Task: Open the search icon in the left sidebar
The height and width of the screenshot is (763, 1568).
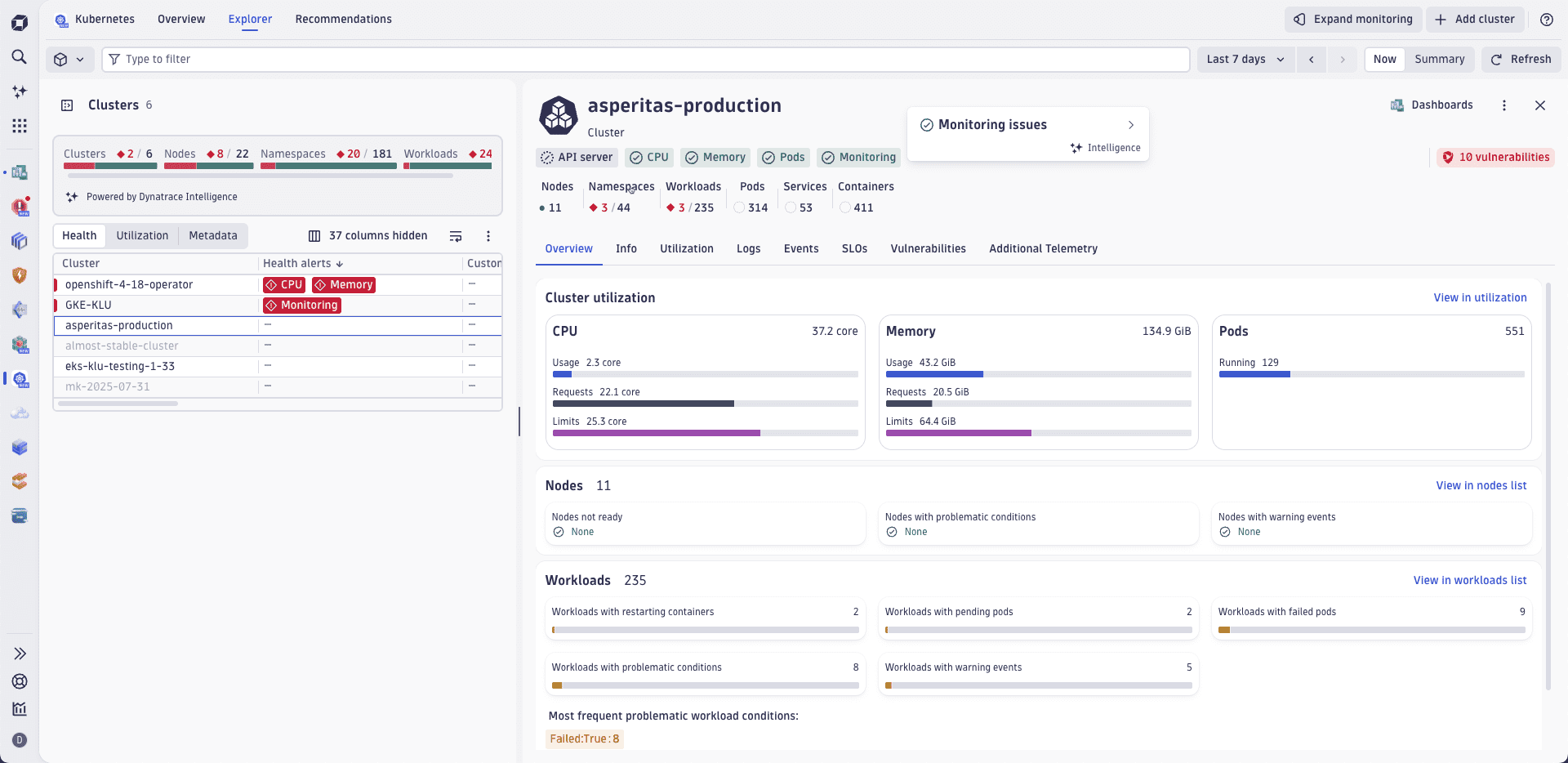Action: (x=20, y=57)
